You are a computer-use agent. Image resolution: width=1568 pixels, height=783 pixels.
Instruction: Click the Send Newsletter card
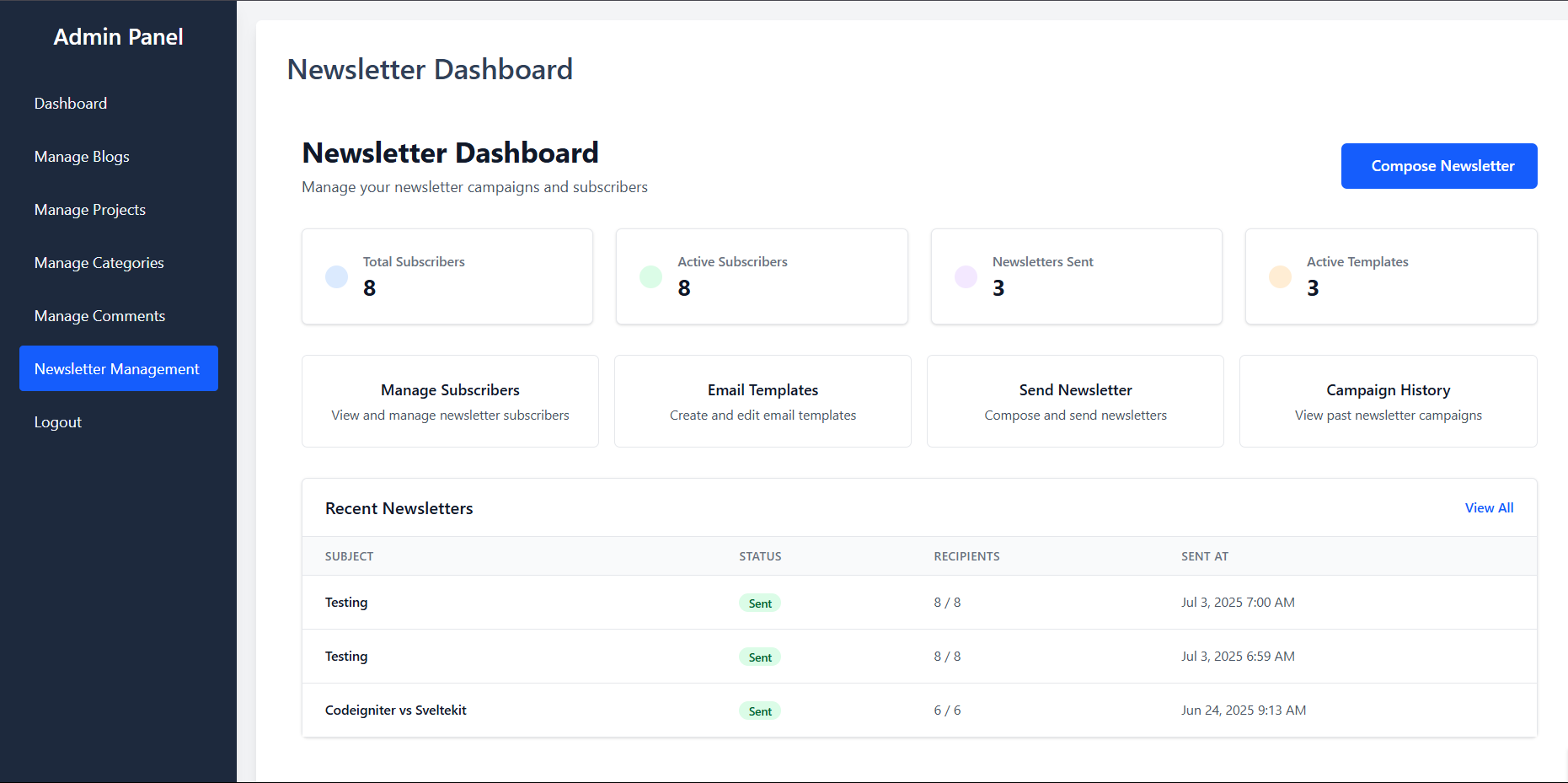coord(1075,401)
